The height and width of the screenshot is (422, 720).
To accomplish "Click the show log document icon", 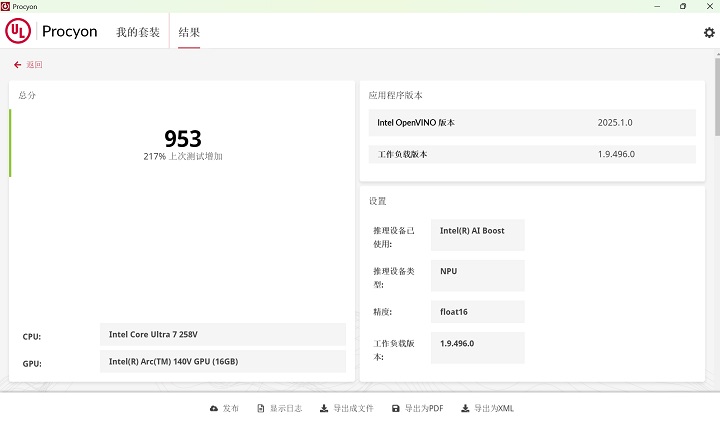I will click(x=261, y=408).
